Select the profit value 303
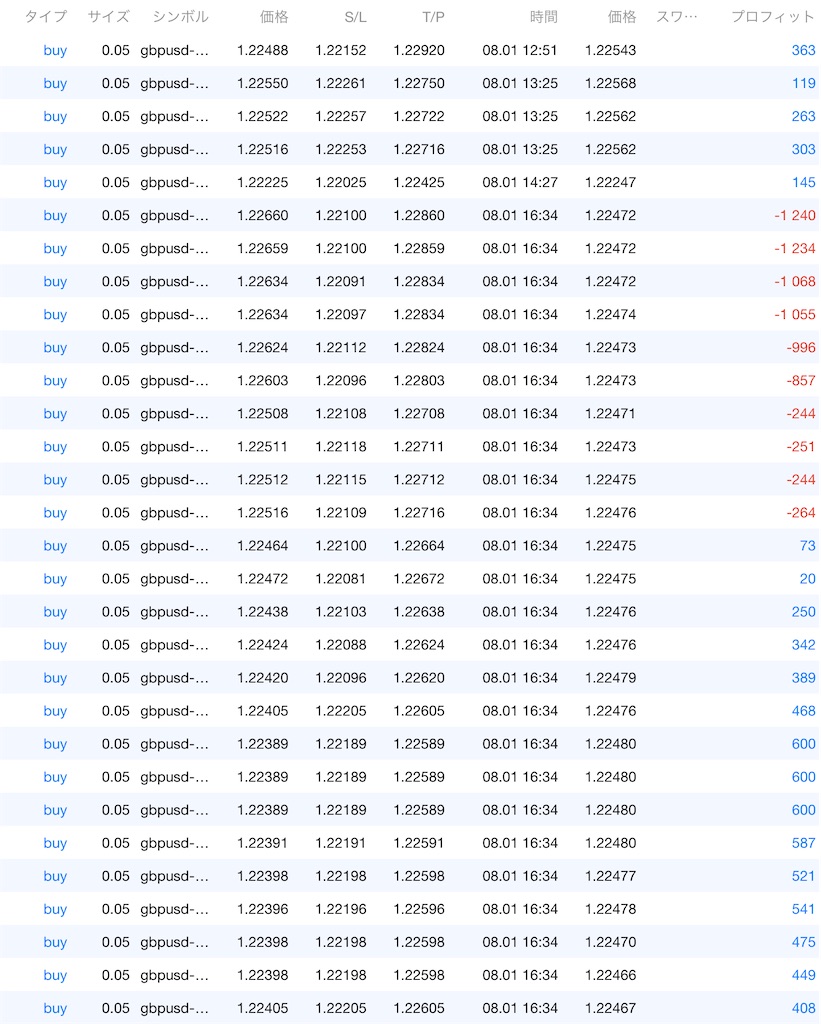Screen dimensions: 821x1024 pyautogui.click(x=803, y=150)
